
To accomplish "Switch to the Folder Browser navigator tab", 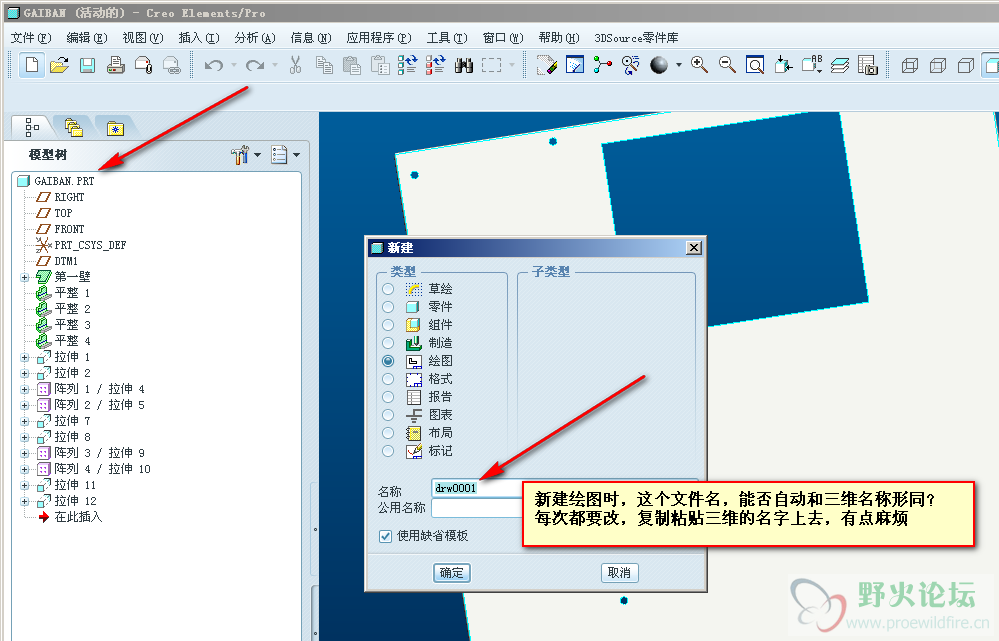I will coord(73,127).
